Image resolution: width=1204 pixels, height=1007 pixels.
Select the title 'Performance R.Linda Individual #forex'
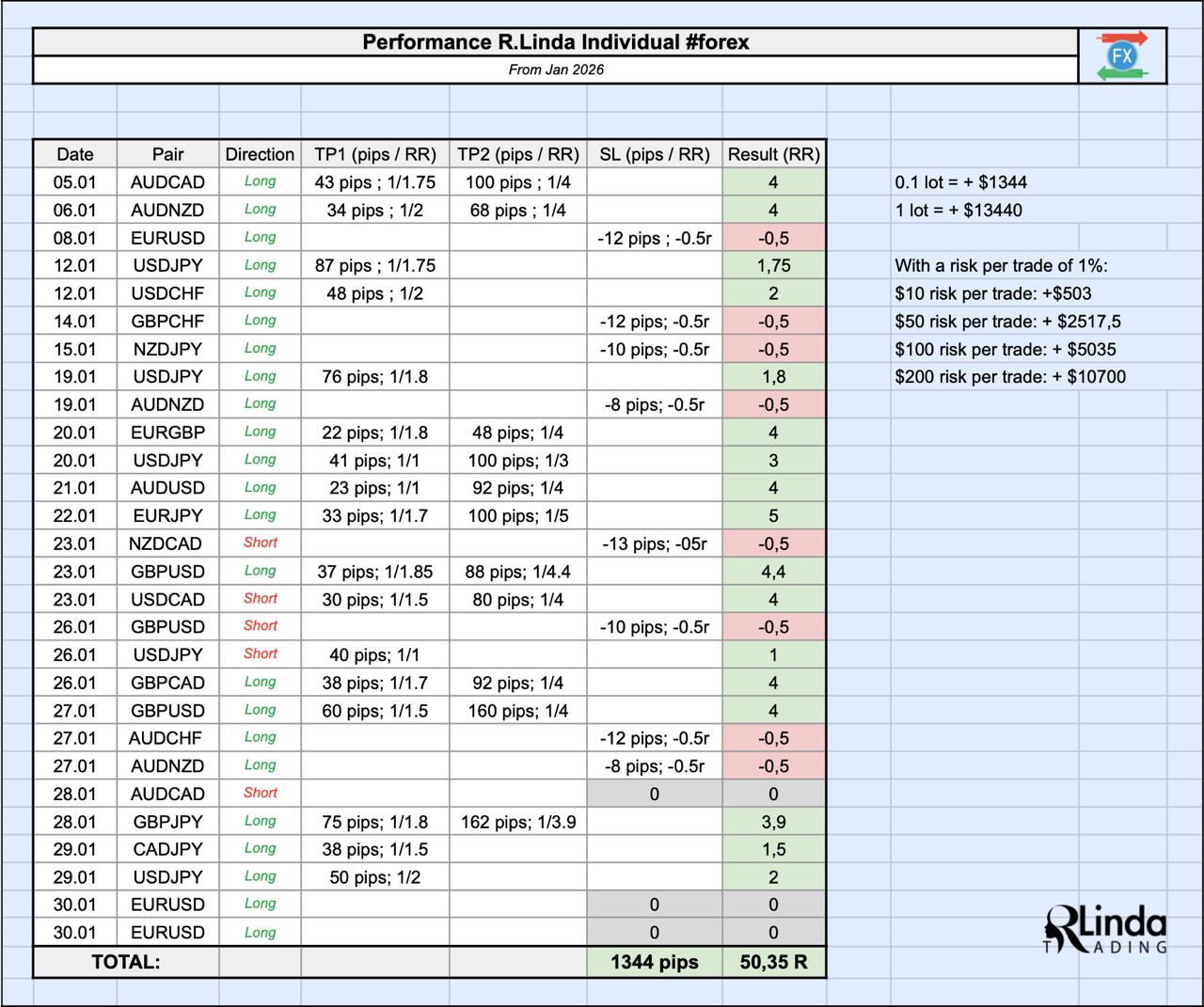tap(556, 42)
